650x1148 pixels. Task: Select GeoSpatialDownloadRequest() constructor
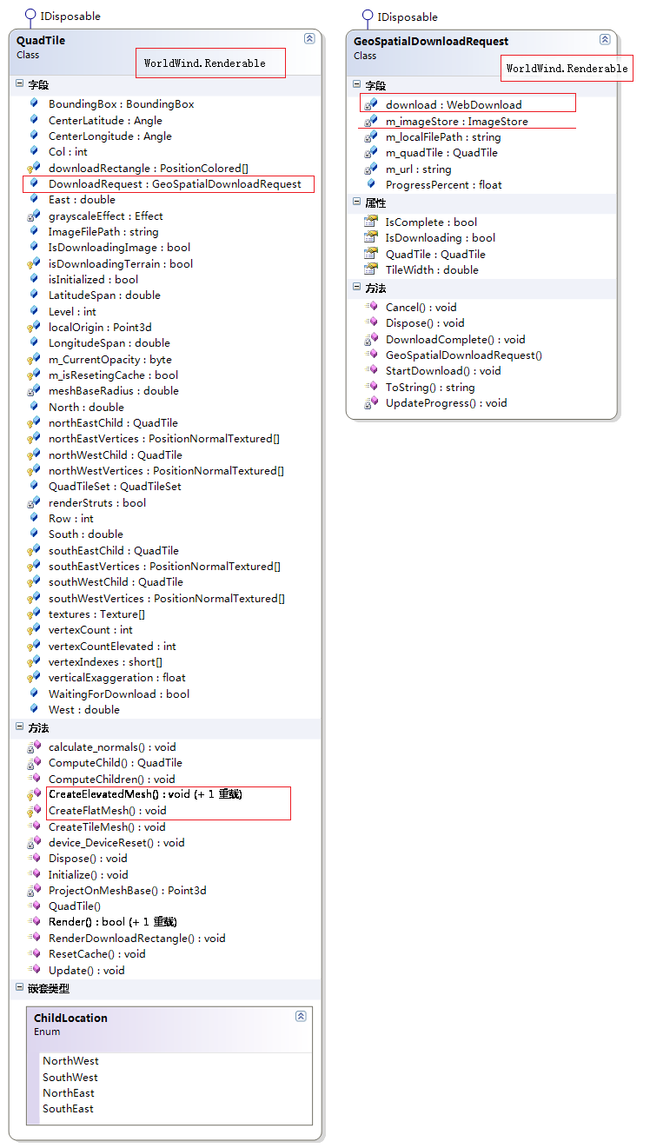point(464,355)
